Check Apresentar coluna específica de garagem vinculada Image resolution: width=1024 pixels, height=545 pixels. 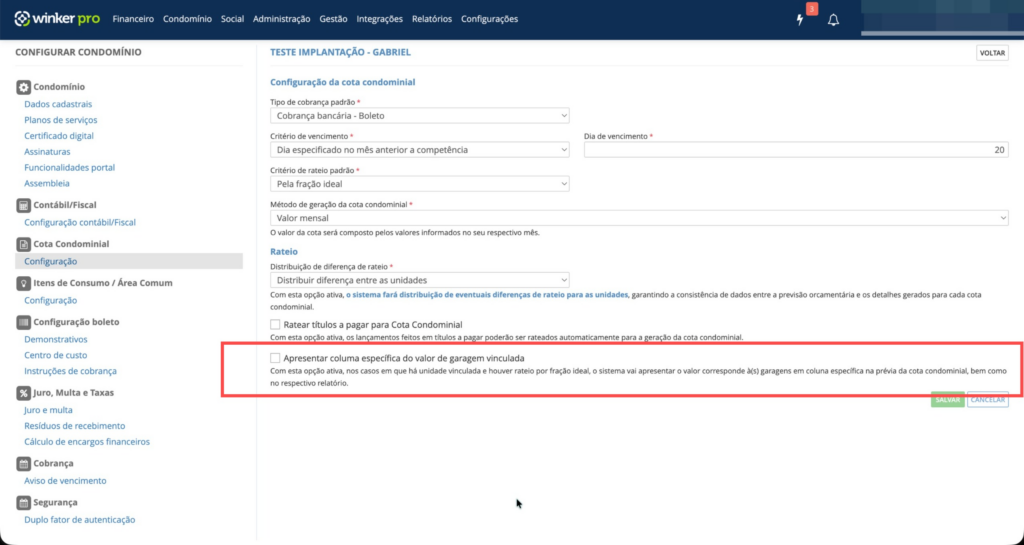click(x=276, y=357)
